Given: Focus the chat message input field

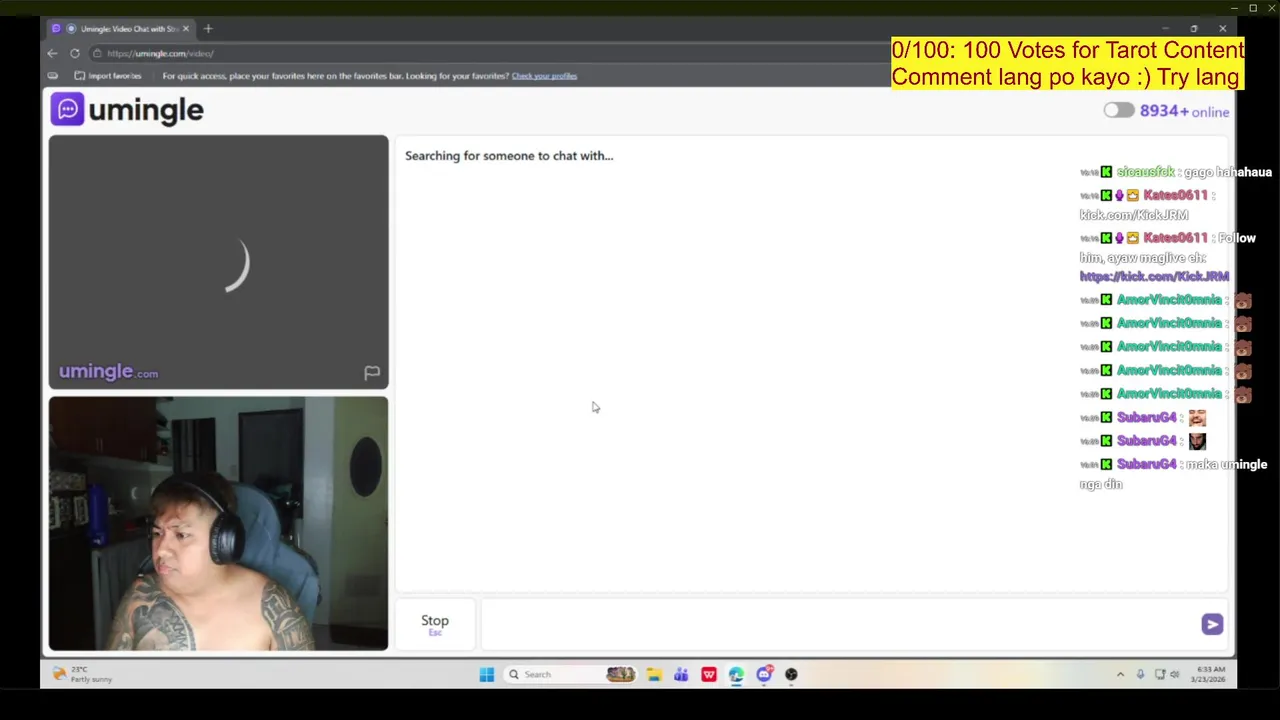Looking at the screenshot, I should (840, 624).
